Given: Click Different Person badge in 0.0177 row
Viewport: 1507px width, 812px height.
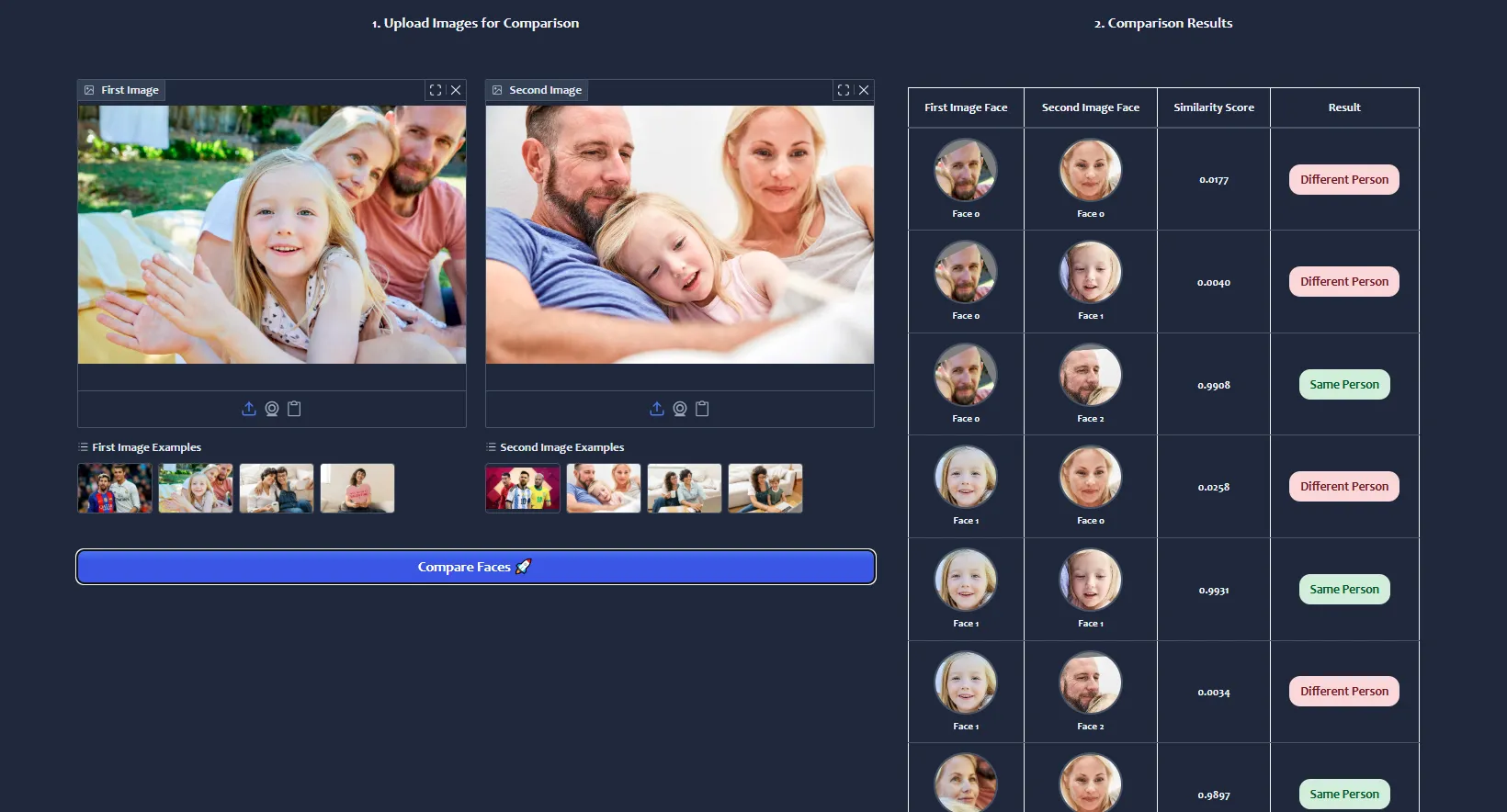Looking at the screenshot, I should tap(1344, 179).
